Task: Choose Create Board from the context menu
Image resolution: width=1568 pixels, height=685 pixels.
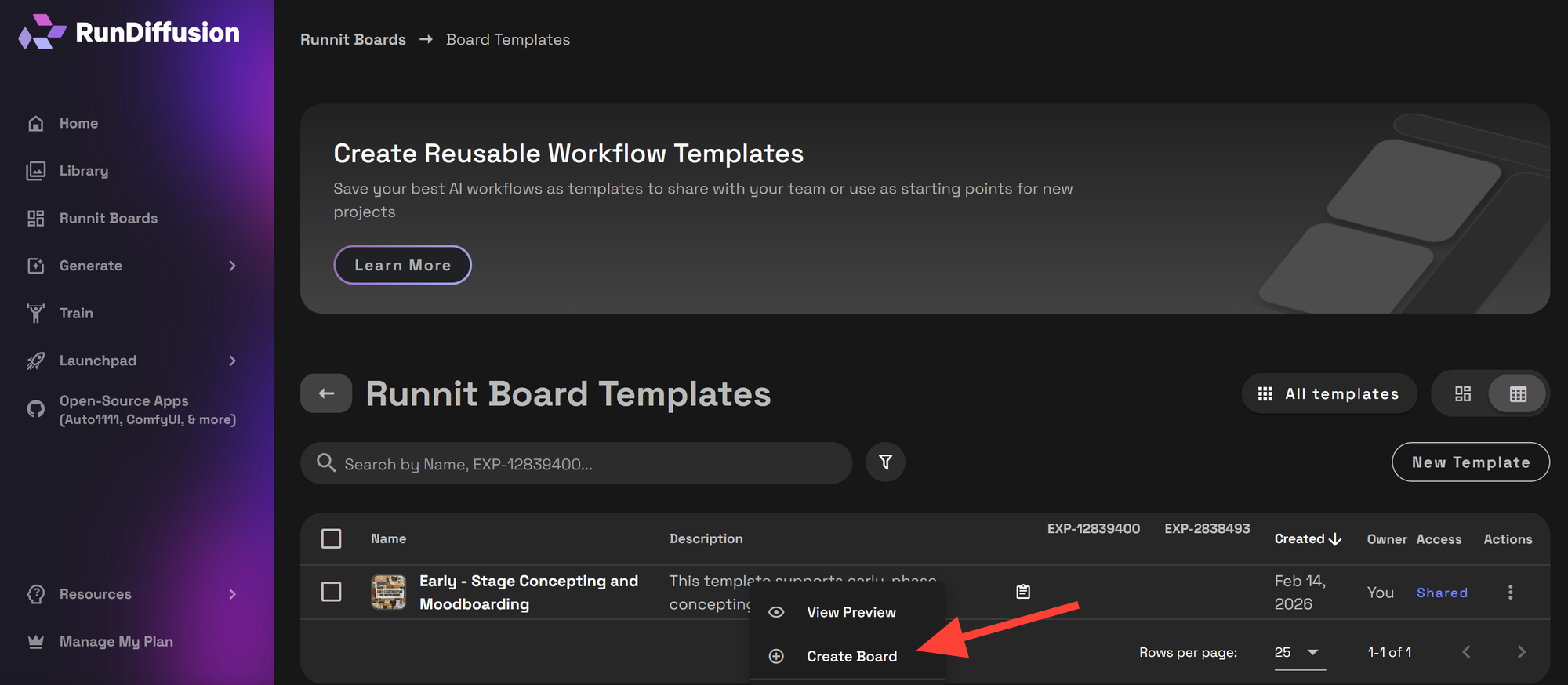Action: [851, 656]
